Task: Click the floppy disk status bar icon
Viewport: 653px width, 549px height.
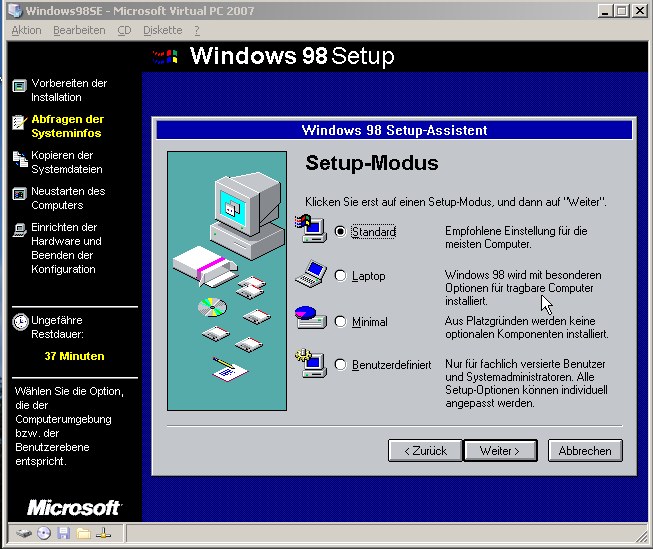Action: click(x=63, y=533)
